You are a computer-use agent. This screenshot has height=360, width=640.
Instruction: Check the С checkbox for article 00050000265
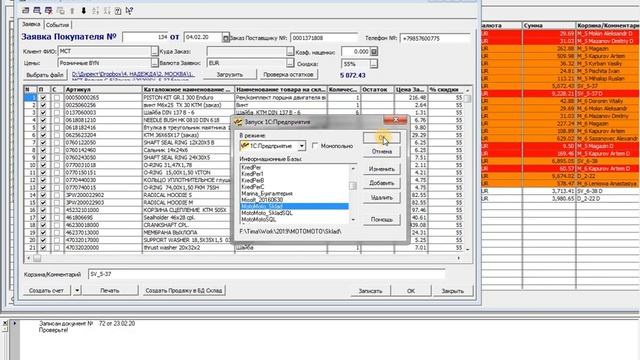click(x=57, y=98)
